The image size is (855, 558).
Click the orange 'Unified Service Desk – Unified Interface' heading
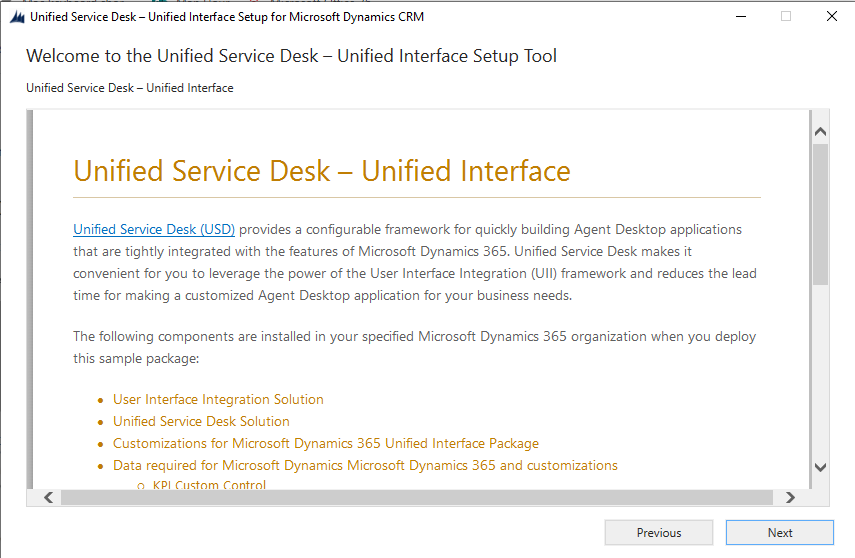coord(322,171)
